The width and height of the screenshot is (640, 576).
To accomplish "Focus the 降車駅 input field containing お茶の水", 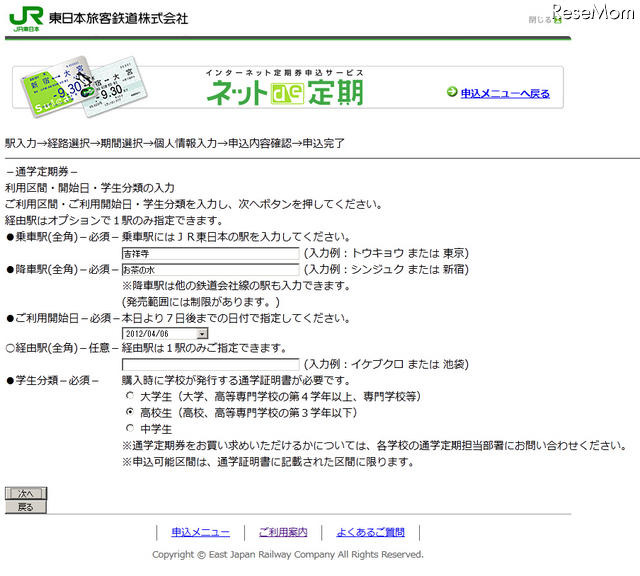I will pos(210,270).
